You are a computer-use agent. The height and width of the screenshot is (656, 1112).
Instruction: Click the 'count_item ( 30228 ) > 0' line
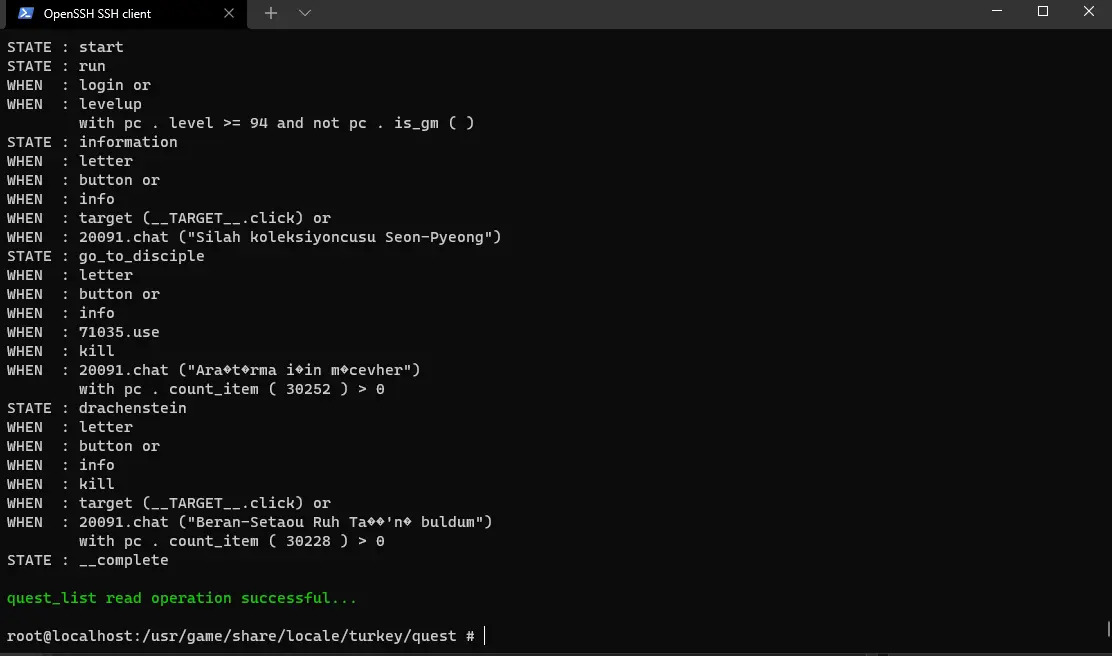[231, 541]
